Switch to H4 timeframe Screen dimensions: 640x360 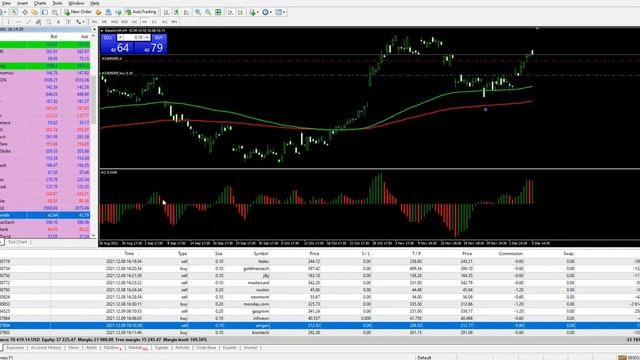[x=144, y=22]
